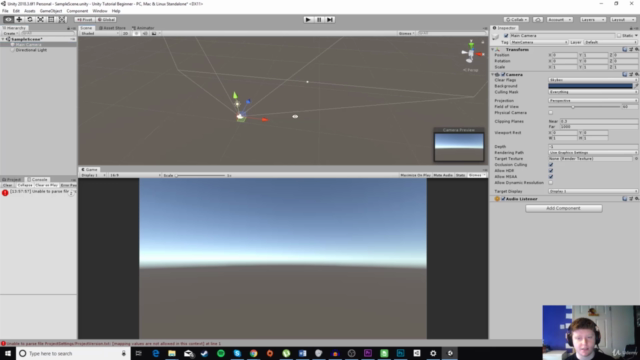640x360 pixels.
Task: Select the Move tool in the toolbar
Action: [x=19, y=20]
